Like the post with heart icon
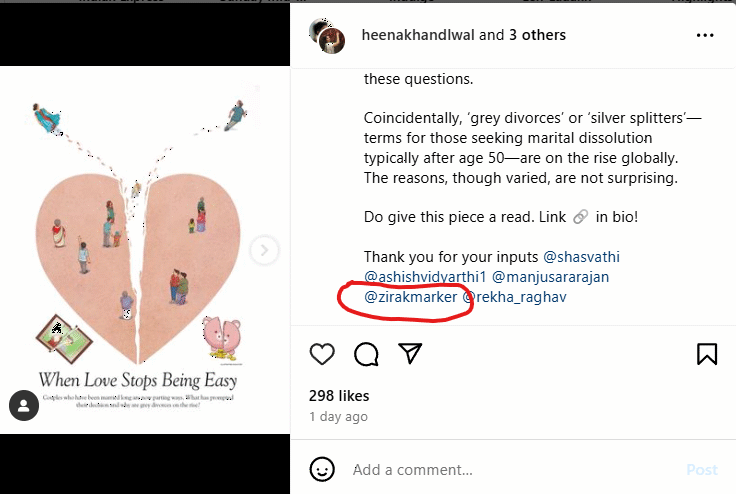 [x=322, y=354]
